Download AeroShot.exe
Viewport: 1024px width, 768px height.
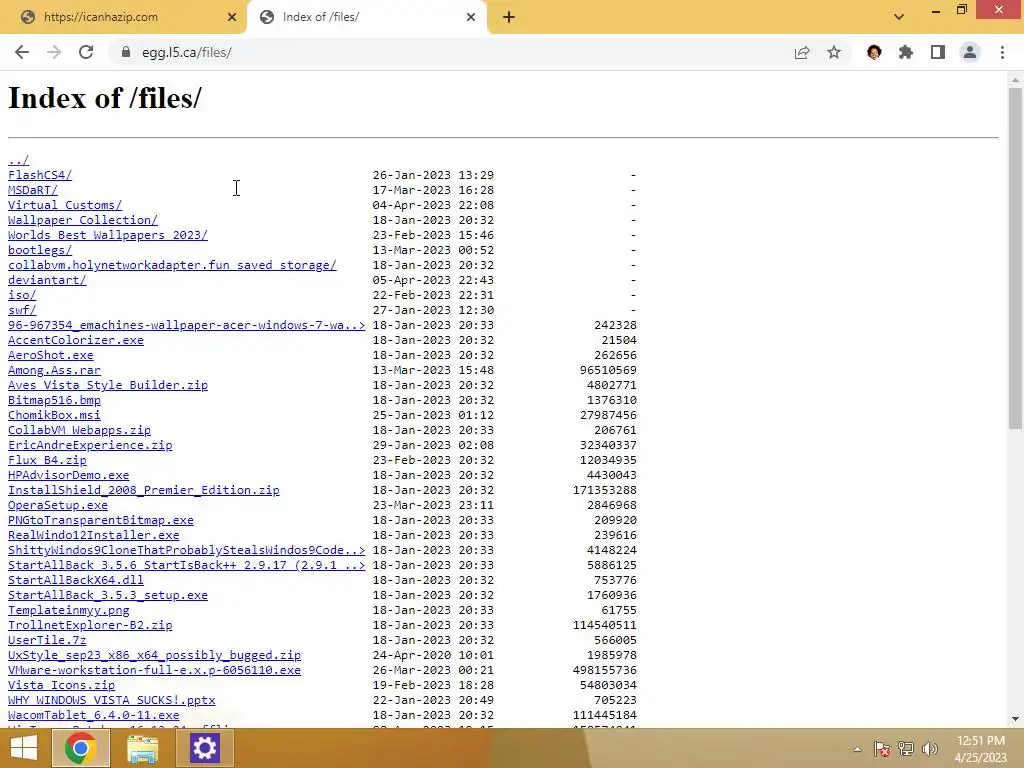pos(51,355)
